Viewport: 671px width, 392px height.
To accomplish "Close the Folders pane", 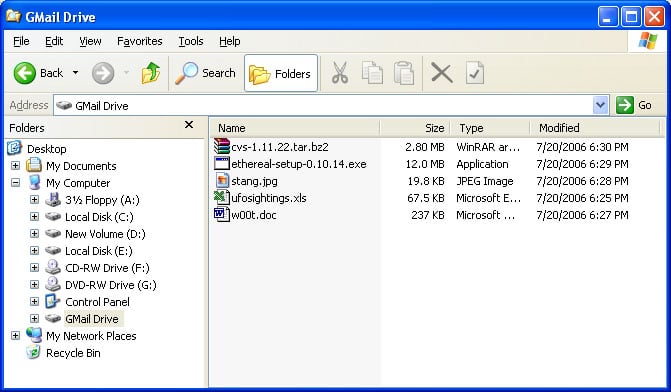I will tap(189, 125).
